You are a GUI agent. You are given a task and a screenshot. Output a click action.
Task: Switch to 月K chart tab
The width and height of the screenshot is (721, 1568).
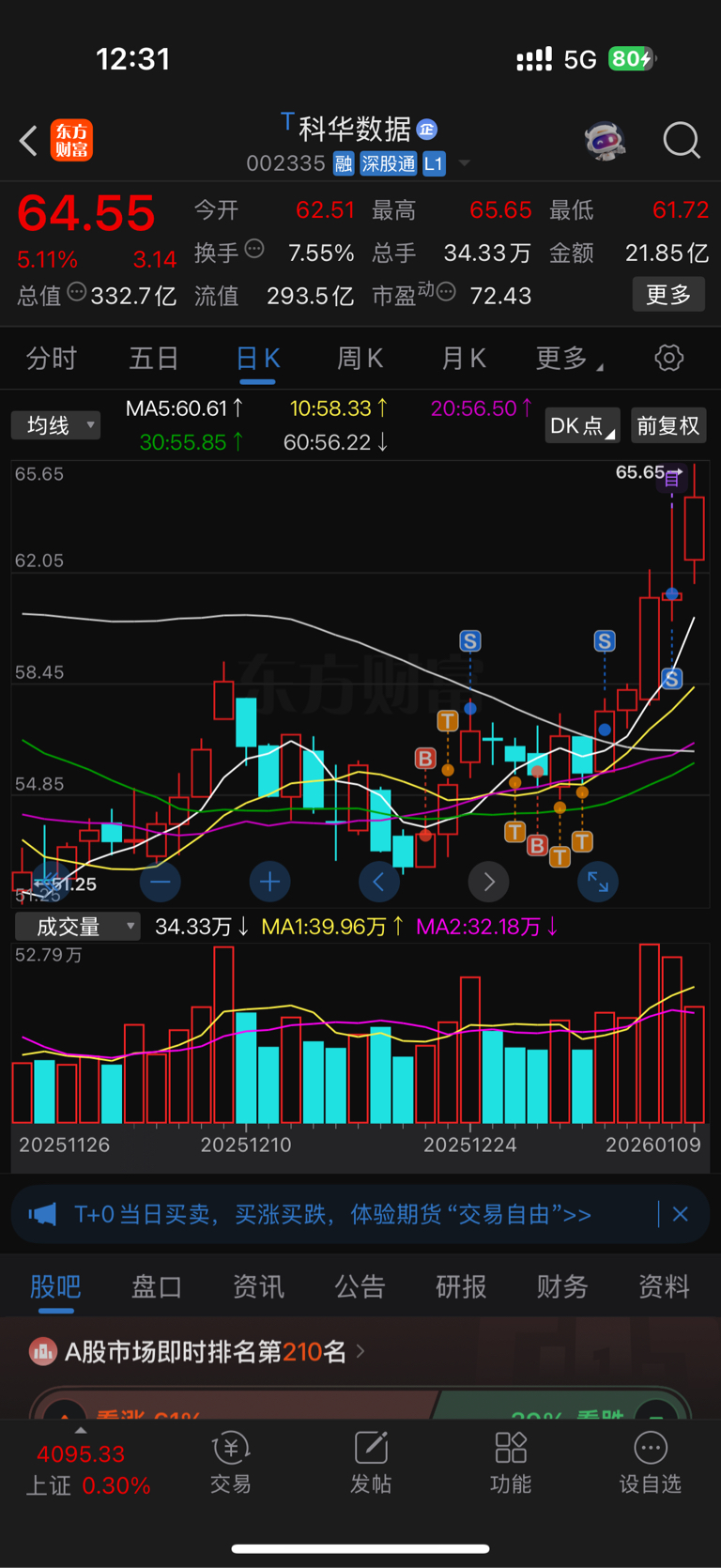463,358
